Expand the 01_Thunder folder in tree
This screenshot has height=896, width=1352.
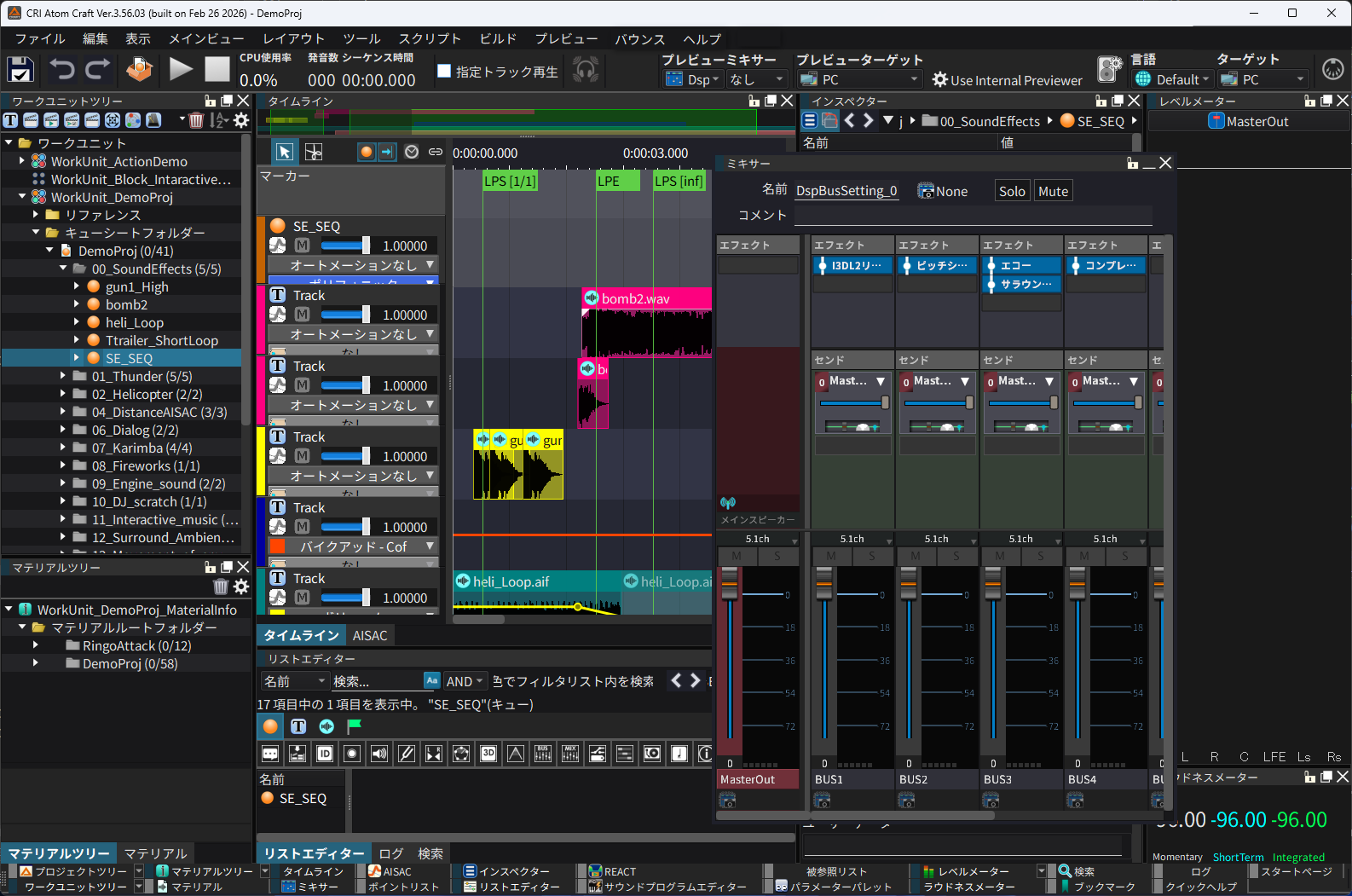click(63, 376)
